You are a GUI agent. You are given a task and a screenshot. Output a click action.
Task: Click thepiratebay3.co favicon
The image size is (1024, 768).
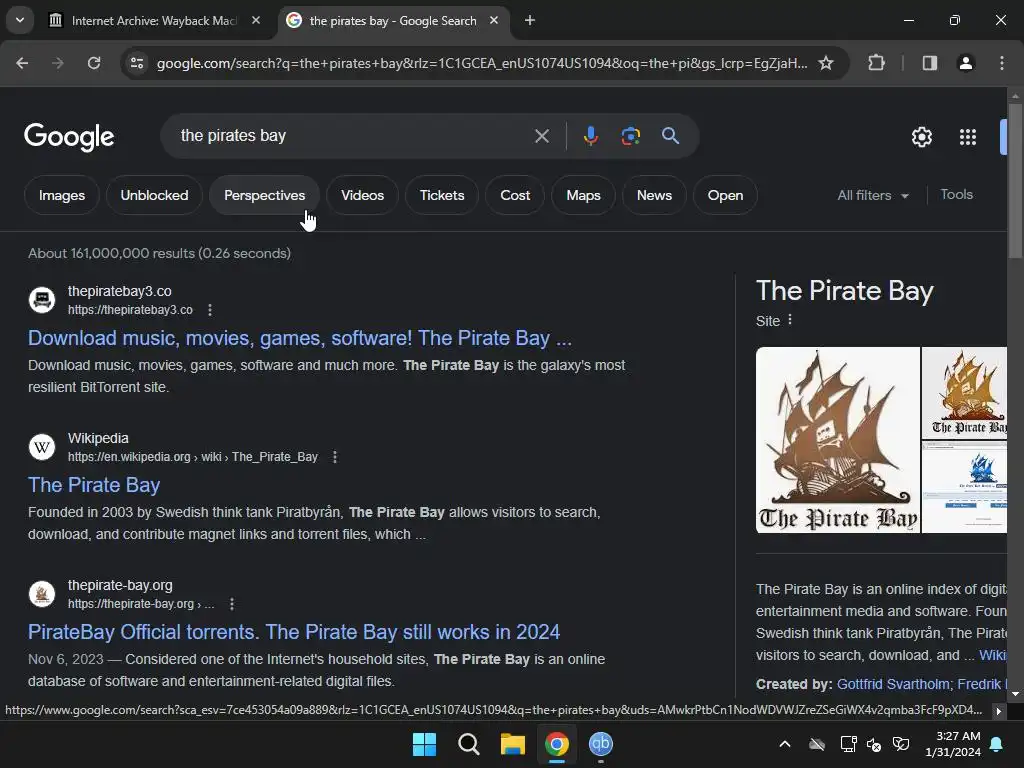coord(42,300)
